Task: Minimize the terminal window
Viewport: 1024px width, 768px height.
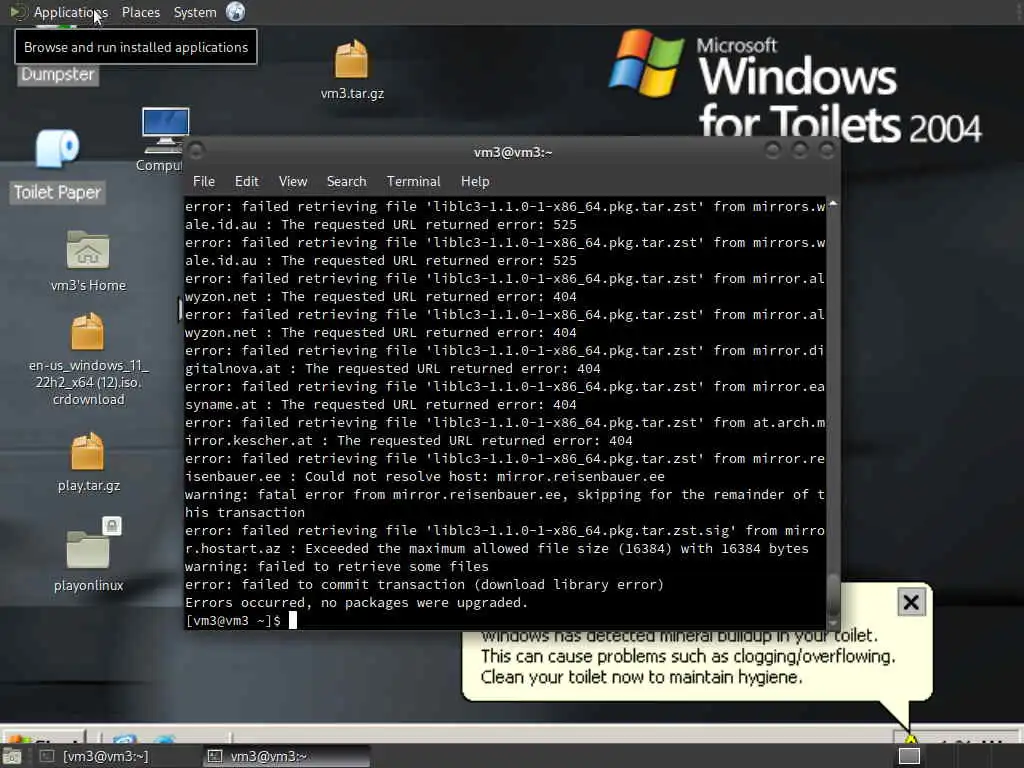Action: click(773, 151)
